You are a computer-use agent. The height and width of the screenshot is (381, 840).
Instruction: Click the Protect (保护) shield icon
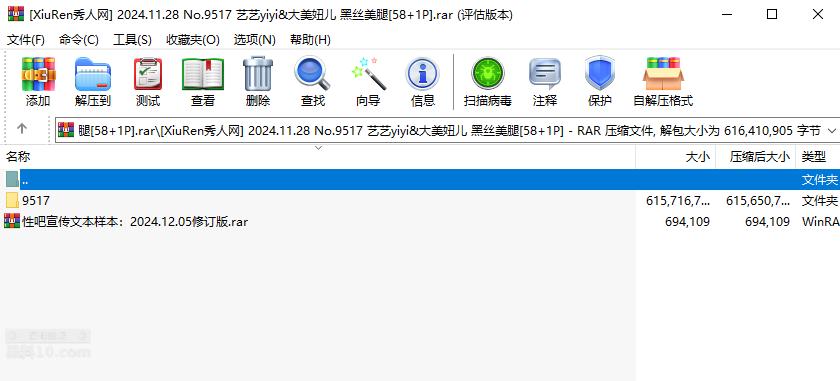[599, 81]
